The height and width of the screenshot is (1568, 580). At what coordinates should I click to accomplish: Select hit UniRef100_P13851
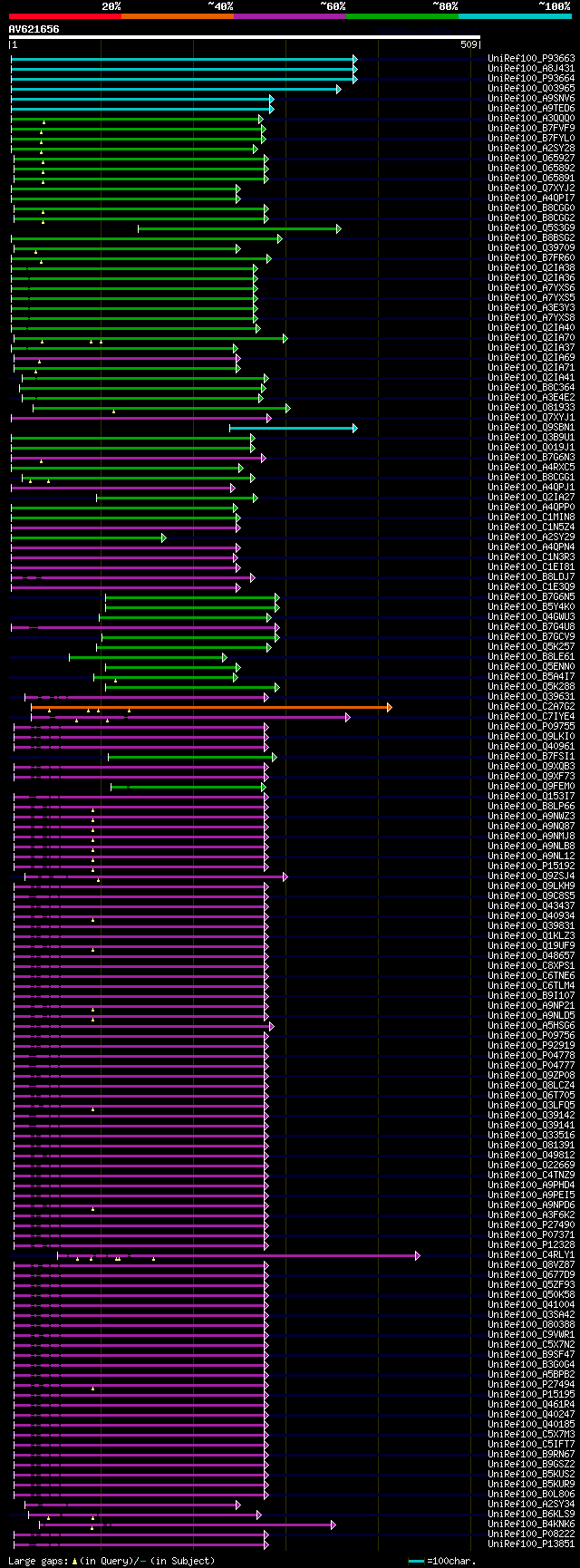pos(531,1544)
